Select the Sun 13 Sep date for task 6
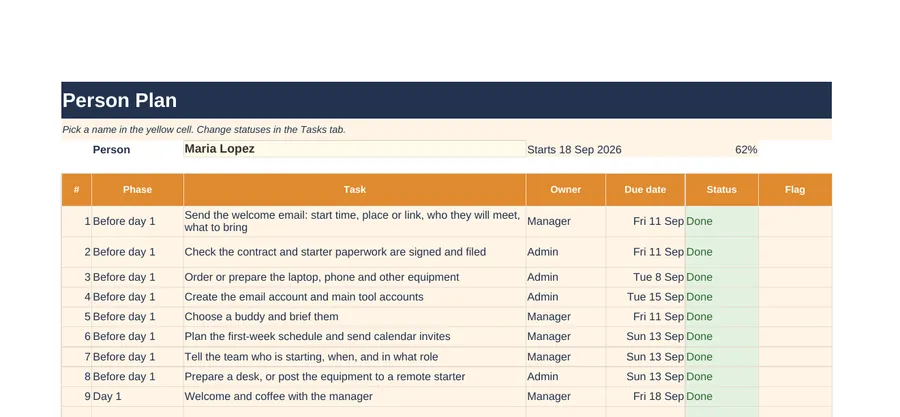Viewport: 900px width, 417px height. click(645, 337)
